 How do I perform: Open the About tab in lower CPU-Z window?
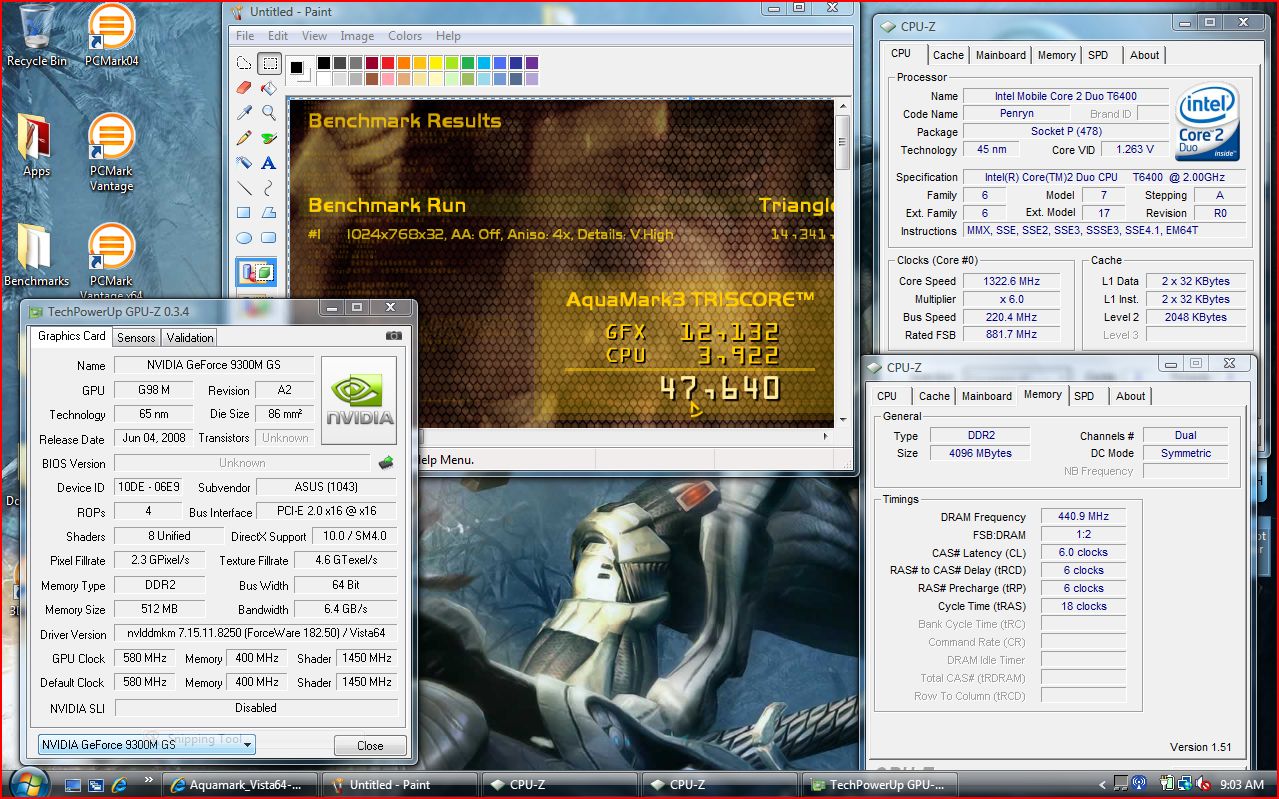[1131, 396]
